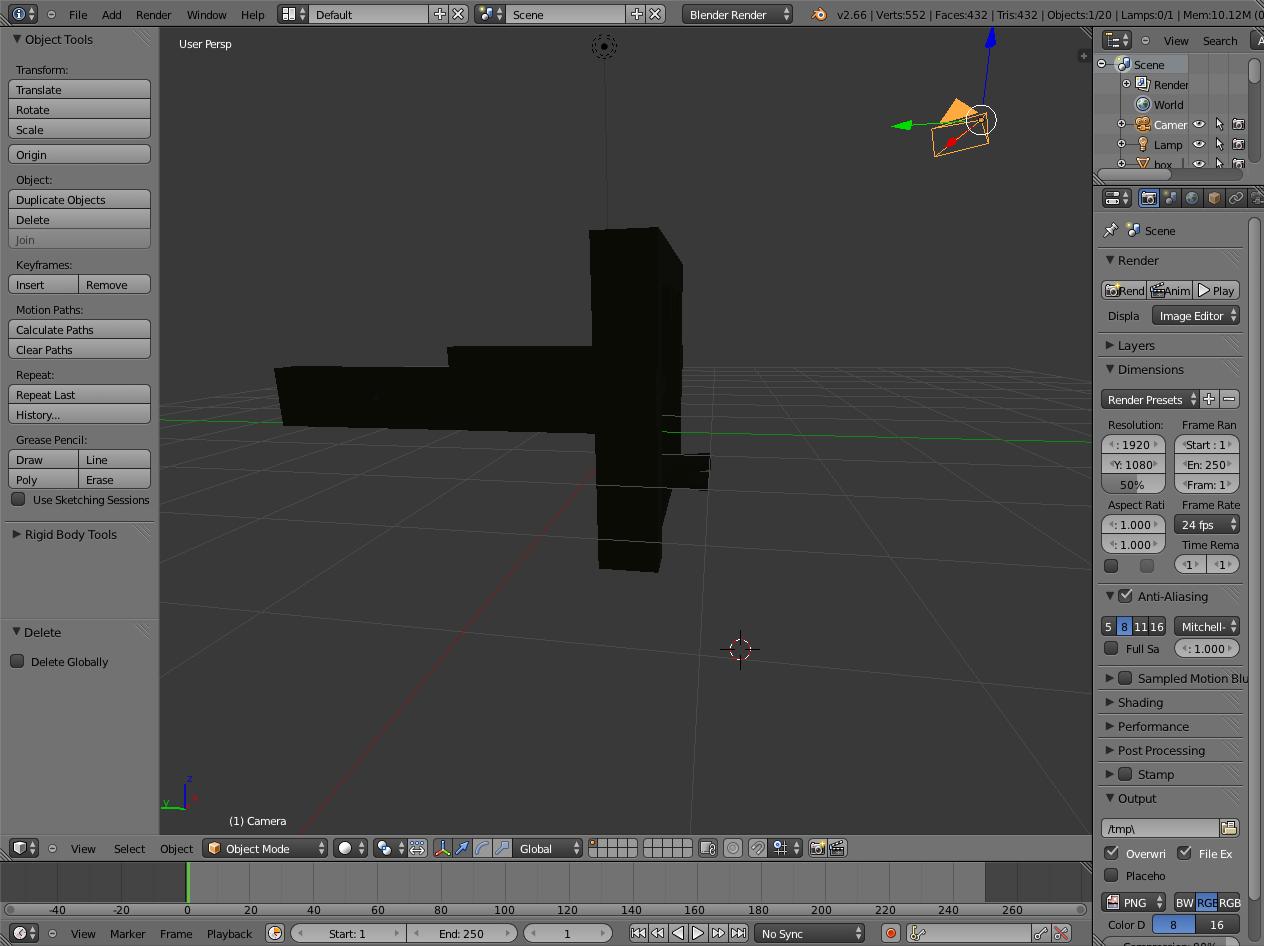Toggle proportional editing circle icon
This screenshot has height=946, width=1264.
[x=733, y=848]
